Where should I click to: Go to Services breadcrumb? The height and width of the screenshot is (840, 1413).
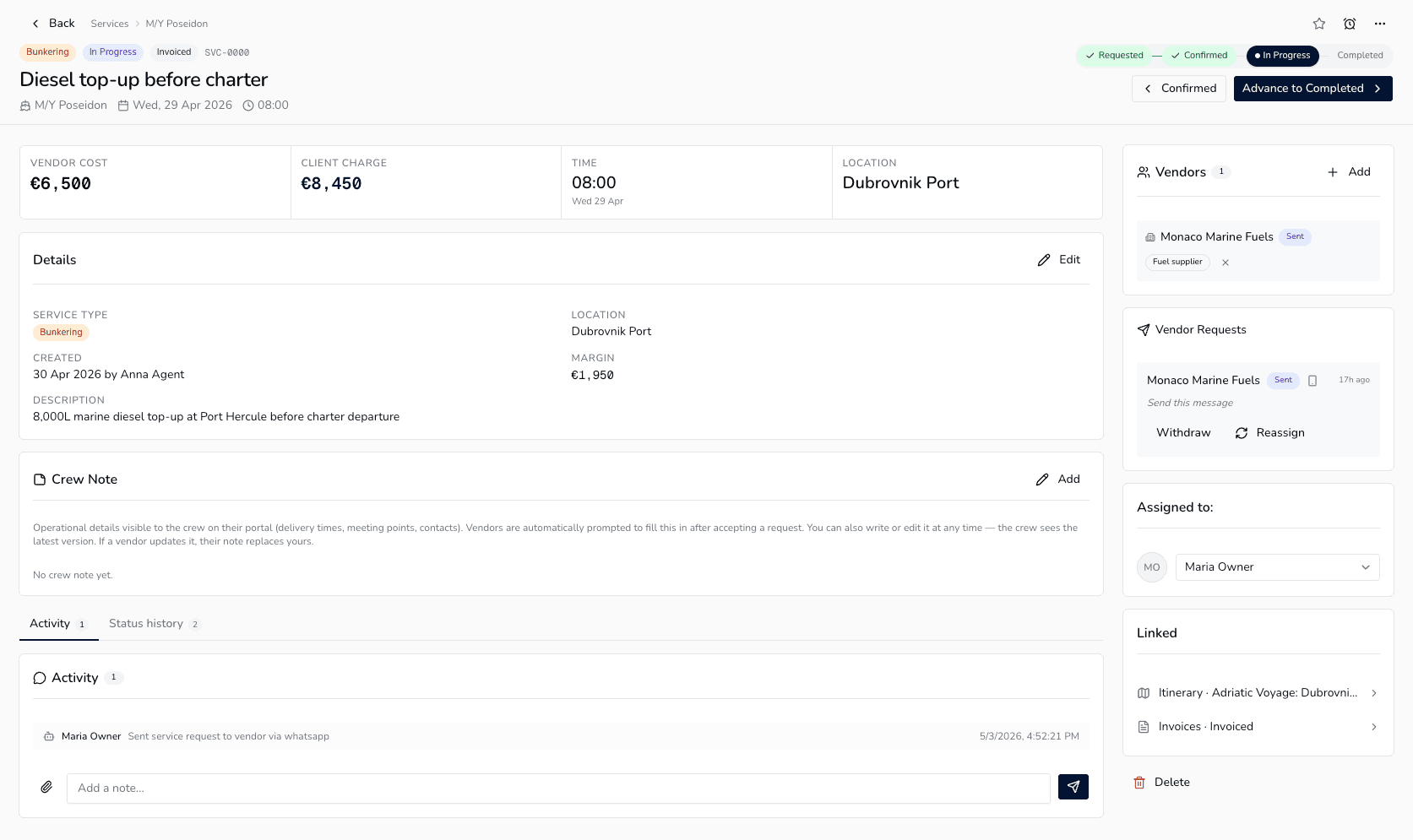[110, 24]
